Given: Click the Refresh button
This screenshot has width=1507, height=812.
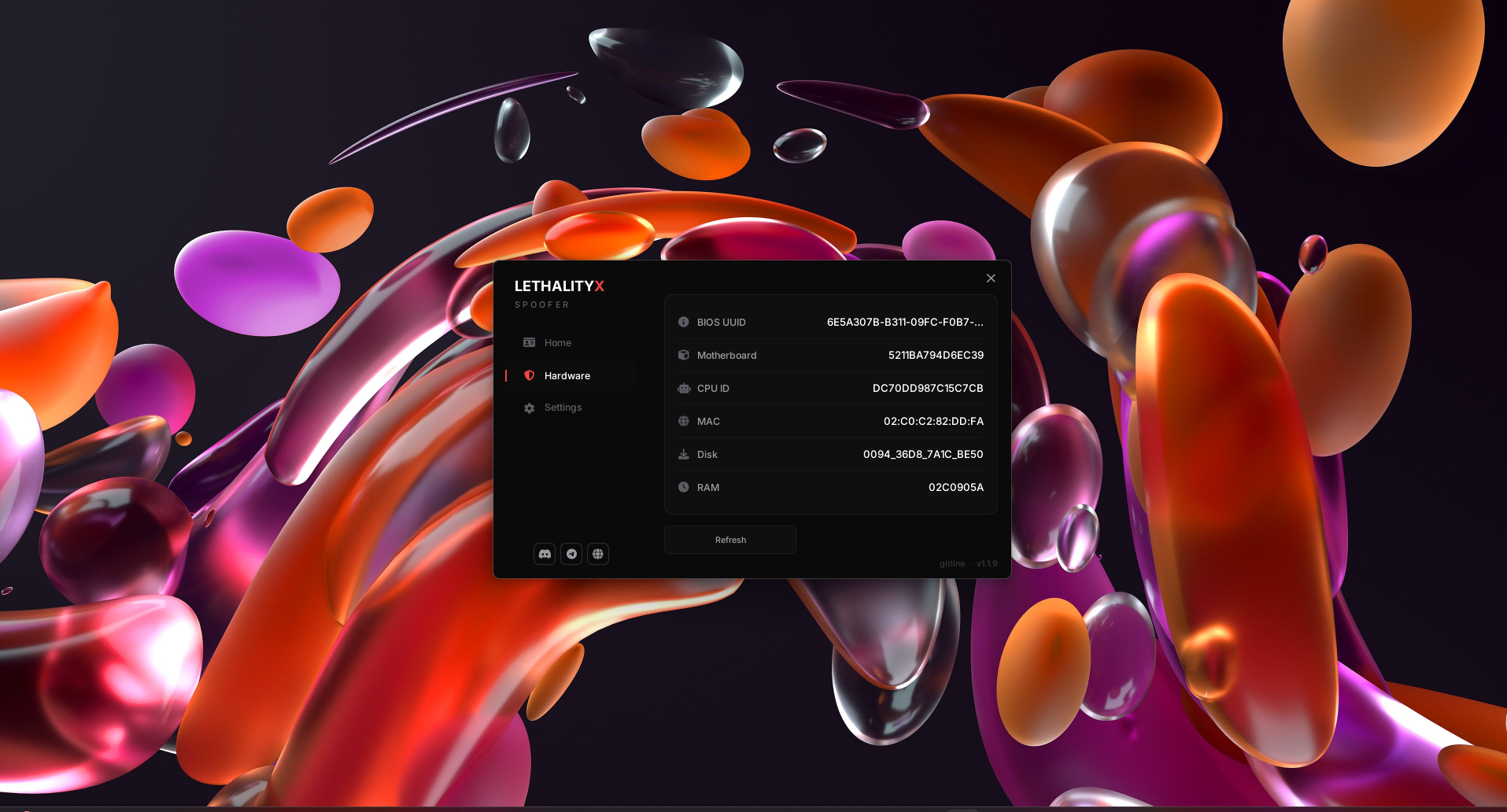Looking at the screenshot, I should coord(730,540).
